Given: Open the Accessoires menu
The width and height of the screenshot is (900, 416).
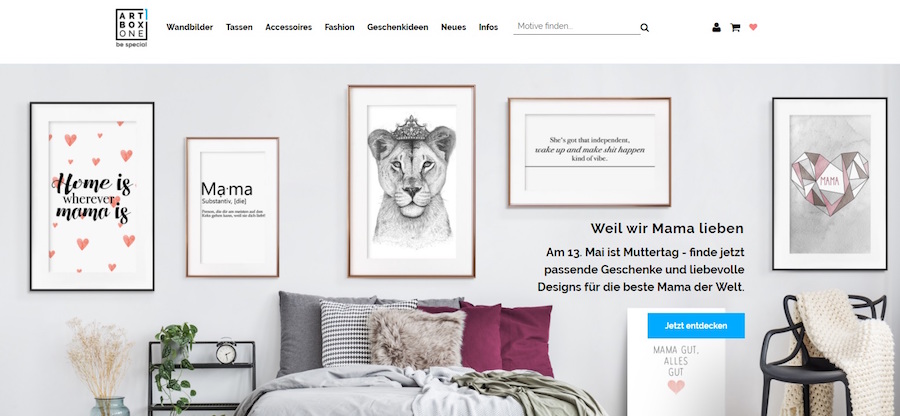Looking at the screenshot, I should click(x=289, y=27).
